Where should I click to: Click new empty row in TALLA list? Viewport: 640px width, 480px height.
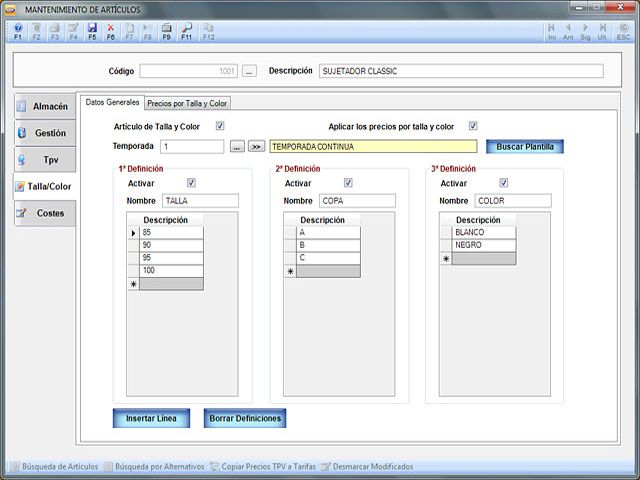[171, 284]
